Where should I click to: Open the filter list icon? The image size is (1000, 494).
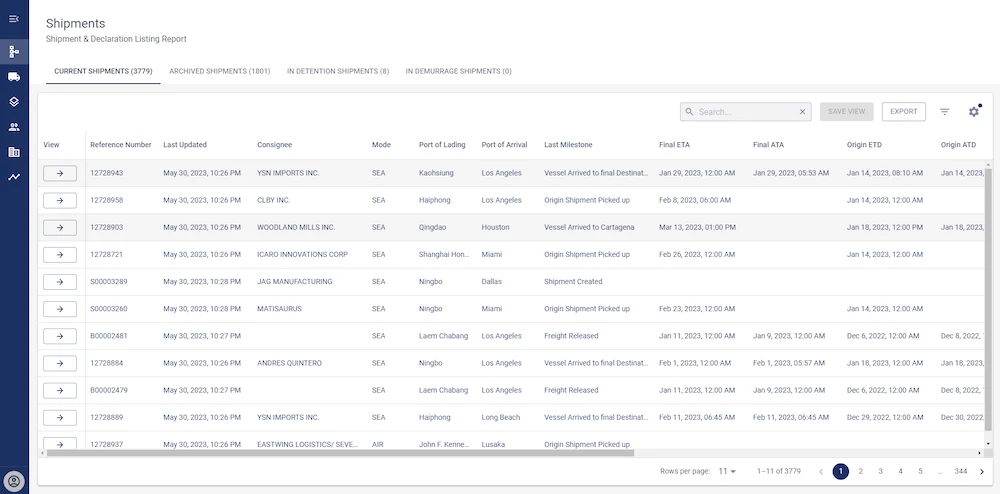(944, 112)
